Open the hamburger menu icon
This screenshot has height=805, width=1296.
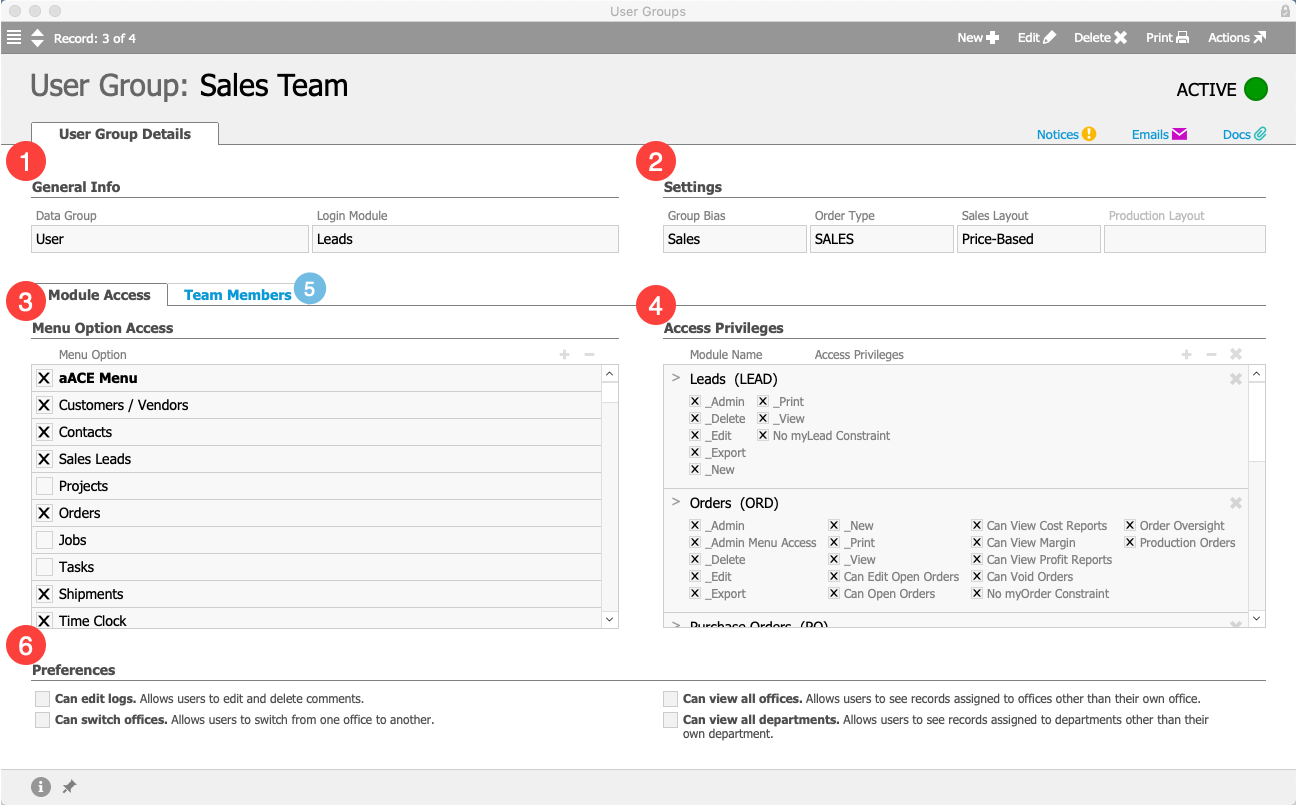coord(13,38)
